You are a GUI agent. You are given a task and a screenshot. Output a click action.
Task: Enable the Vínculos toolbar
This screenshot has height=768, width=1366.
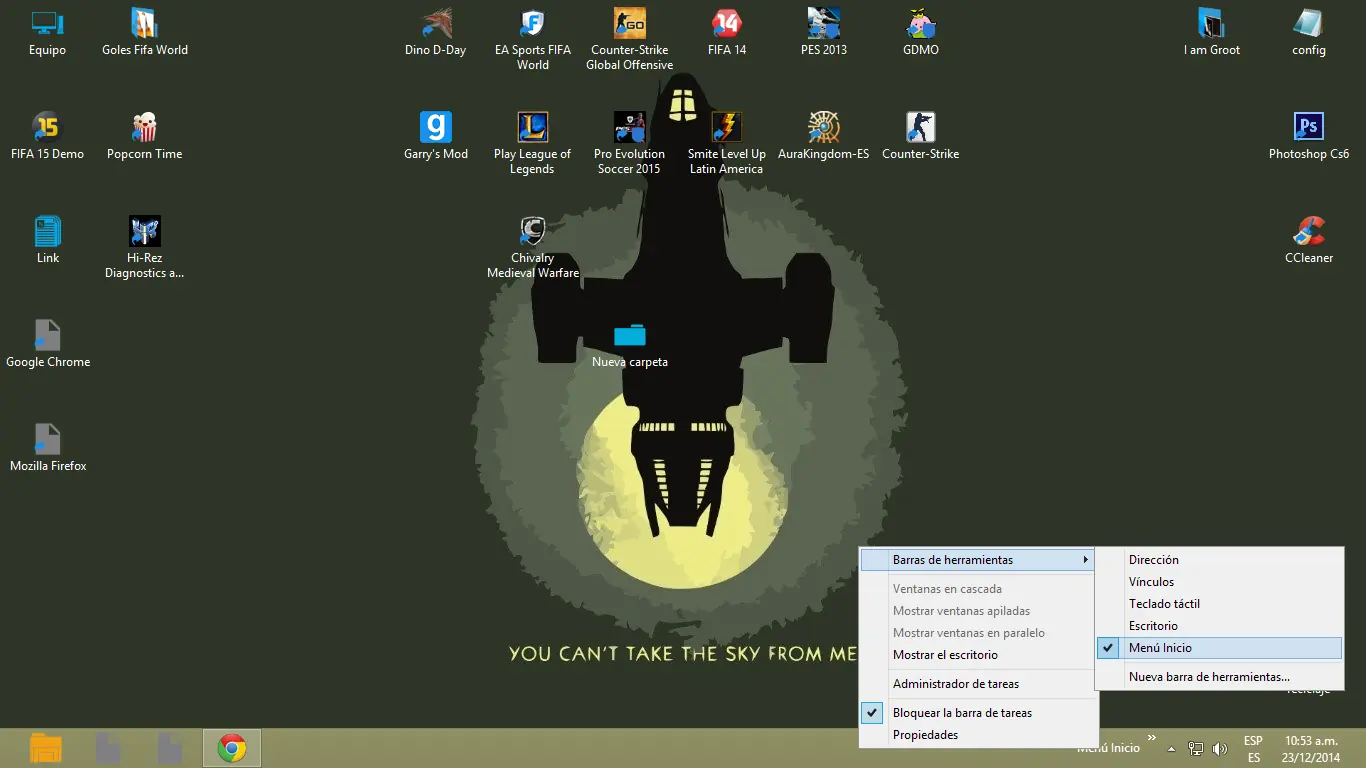tap(1219, 582)
